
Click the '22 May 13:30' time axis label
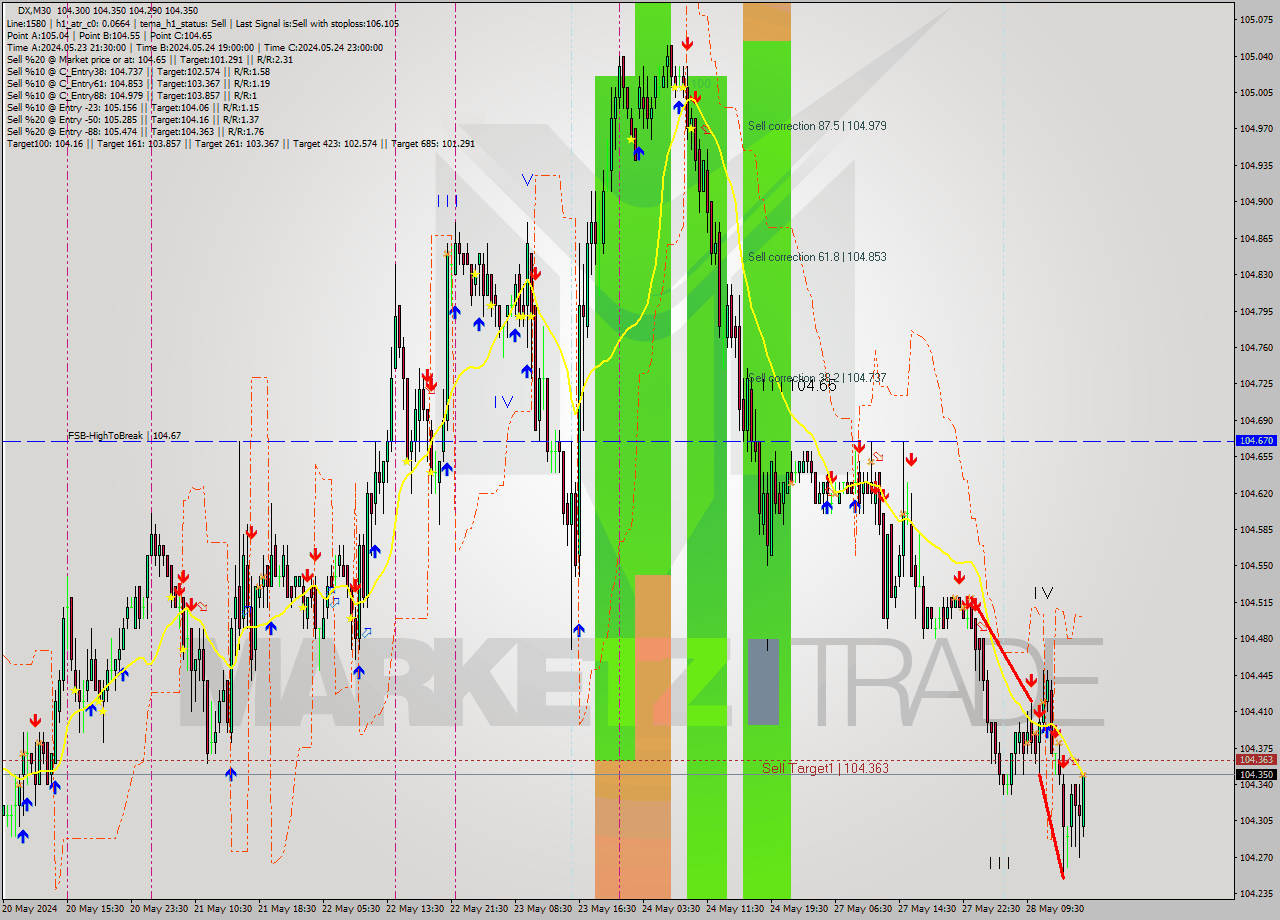click(417, 909)
